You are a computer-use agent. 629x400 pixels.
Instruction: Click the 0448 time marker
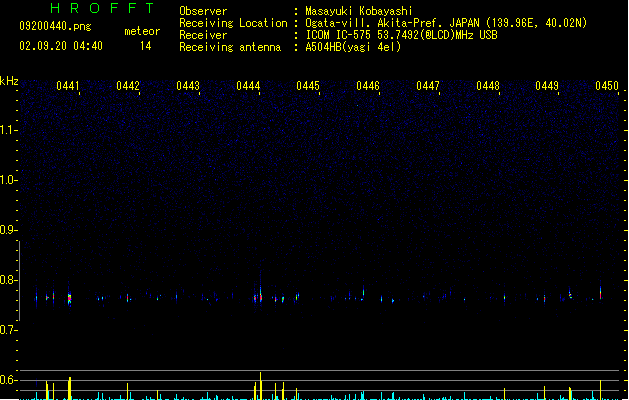pyautogui.click(x=488, y=86)
